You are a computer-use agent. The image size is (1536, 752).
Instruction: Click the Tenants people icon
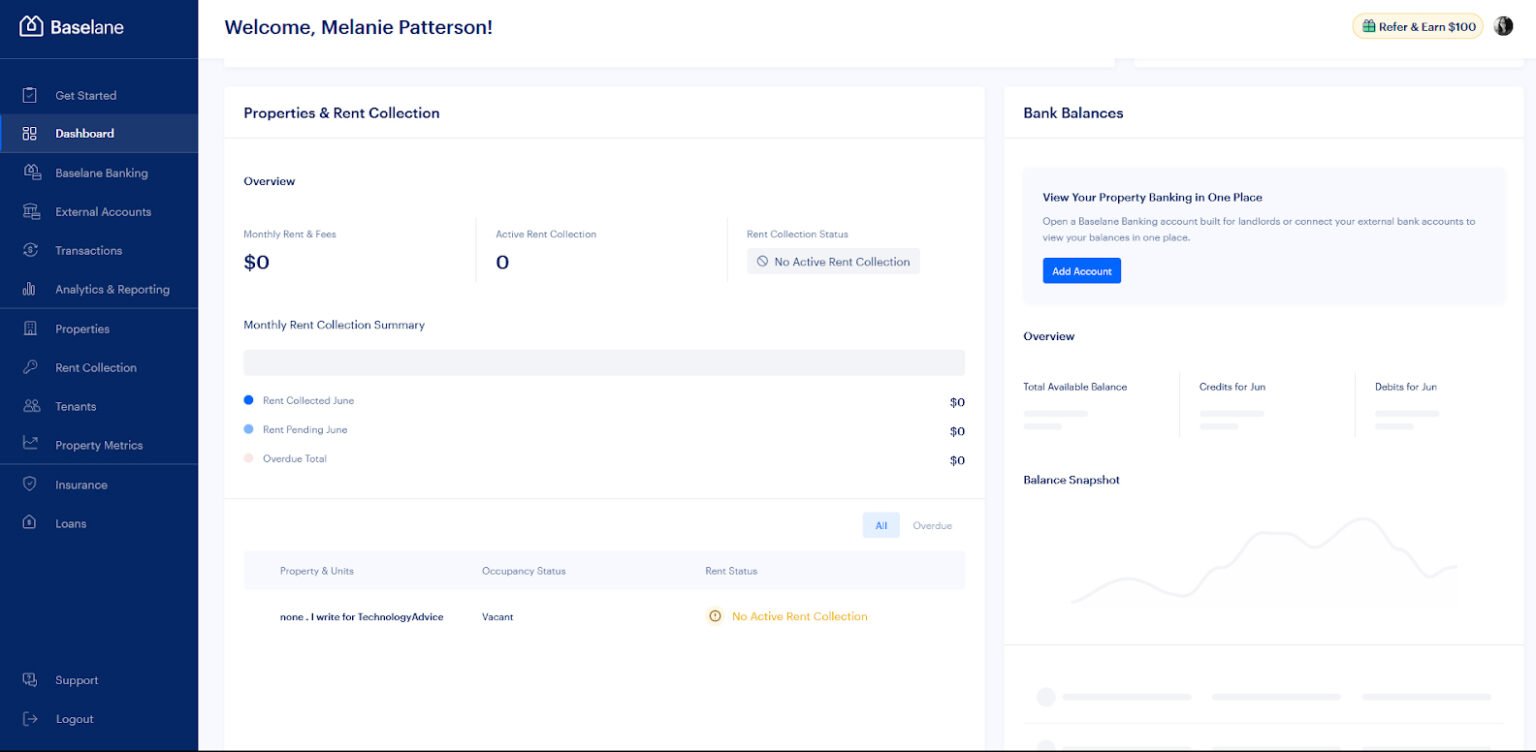[x=31, y=406]
